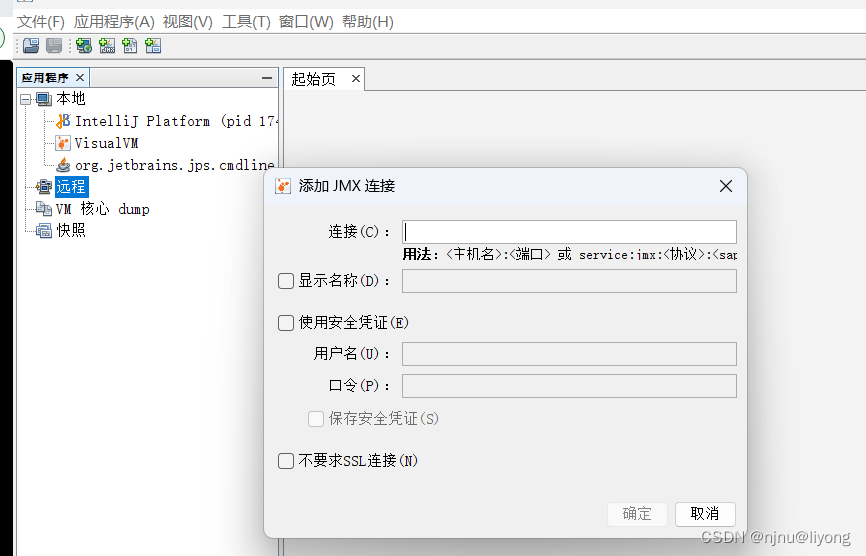Open the 窗口(W) menu
The width and height of the screenshot is (866, 556).
click(x=305, y=22)
